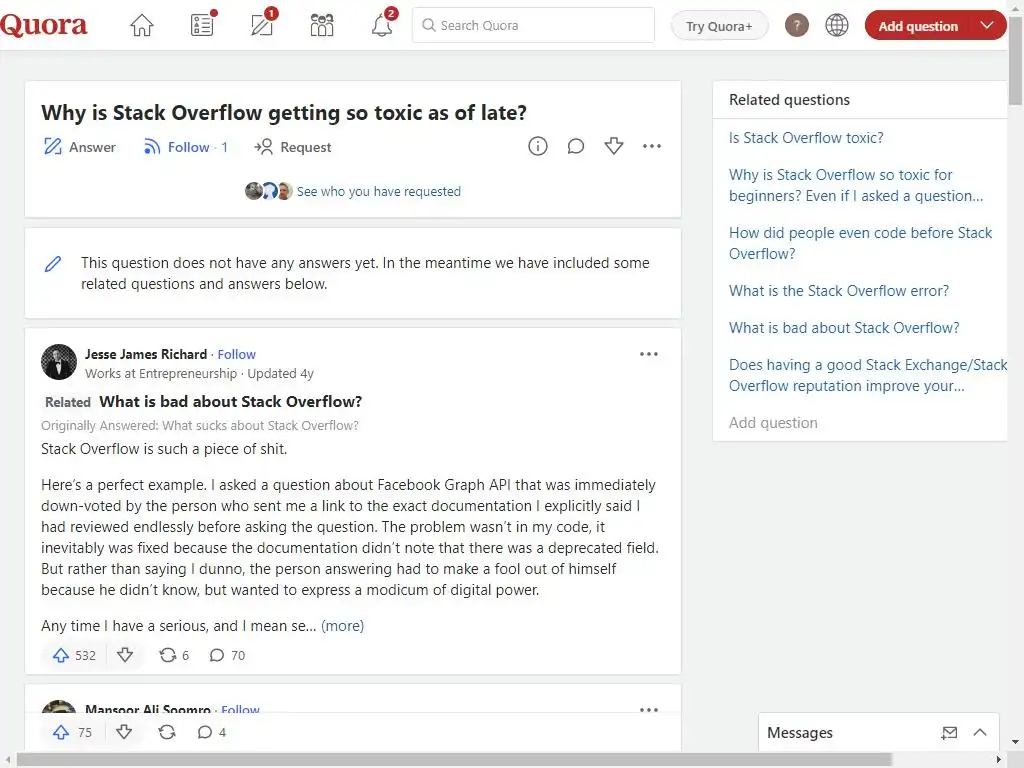Open the language globe icon
1024x768 pixels.
coord(837,25)
